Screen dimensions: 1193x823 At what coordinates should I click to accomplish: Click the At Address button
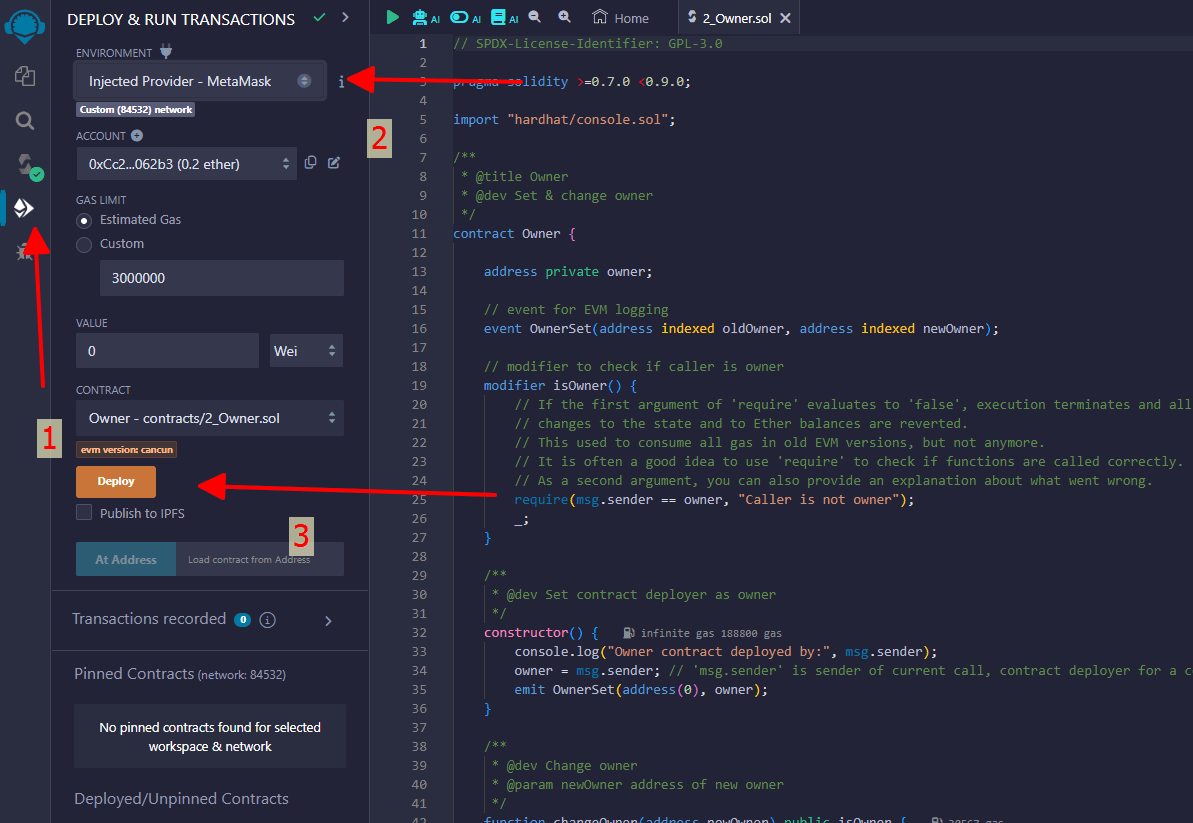pyautogui.click(x=126, y=559)
